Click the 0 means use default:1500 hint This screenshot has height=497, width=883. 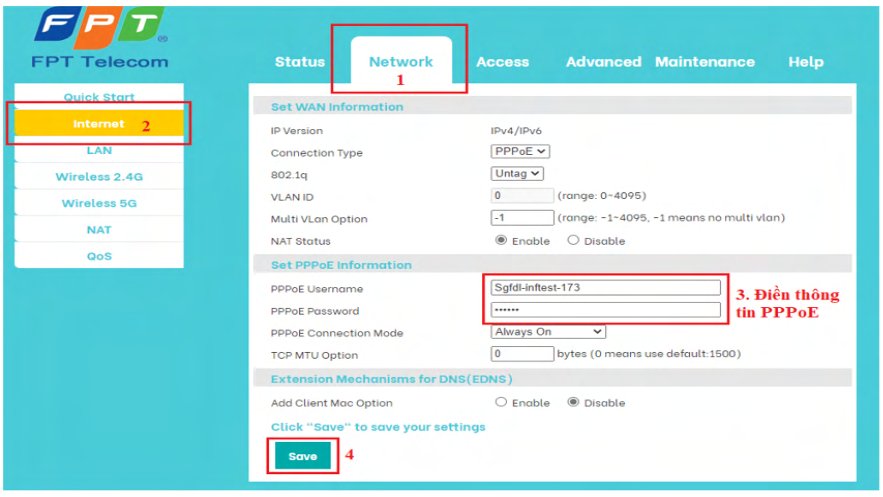point(649,354)
